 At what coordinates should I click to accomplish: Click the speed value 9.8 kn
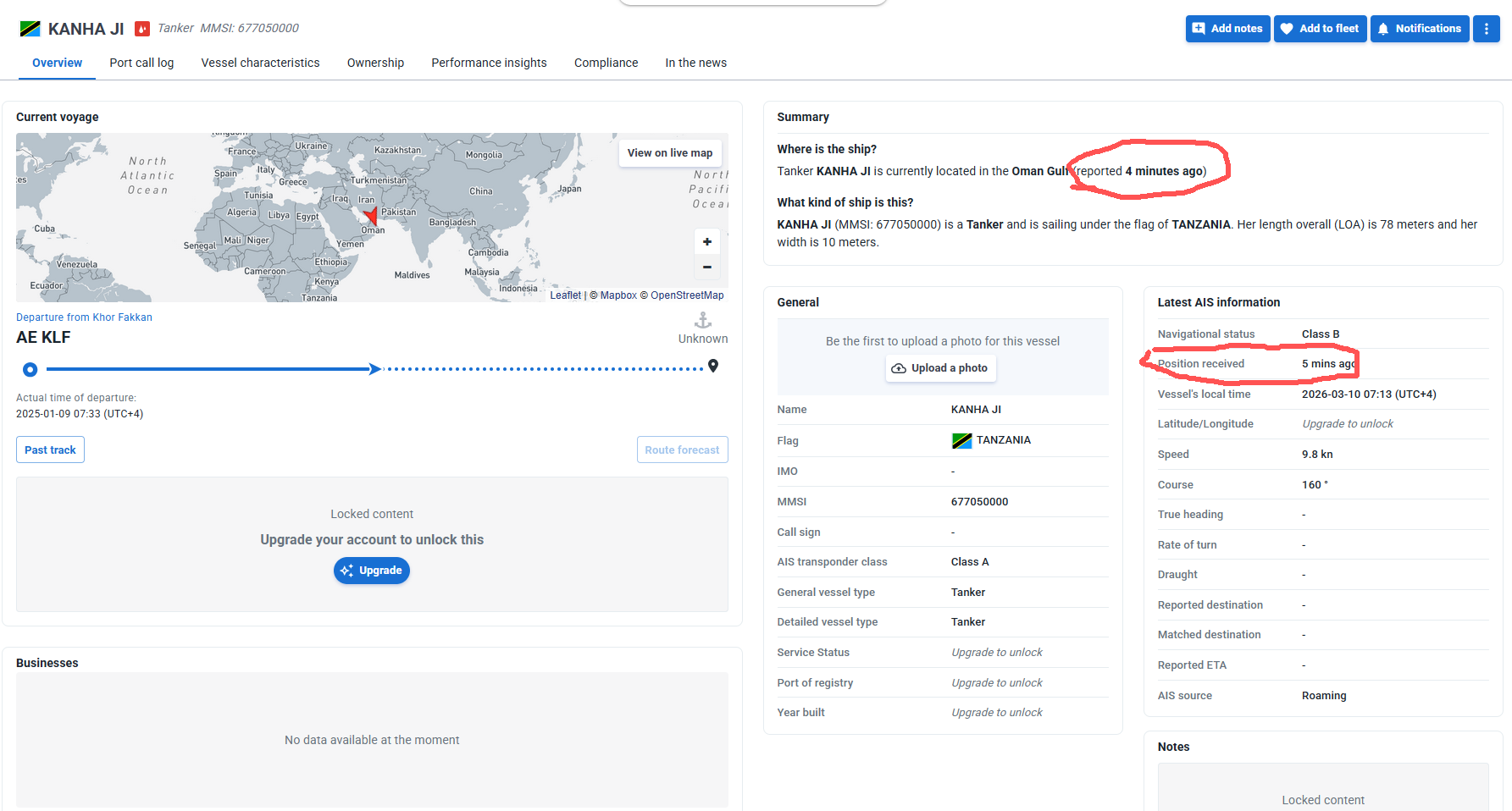(x=1317, y=455)
